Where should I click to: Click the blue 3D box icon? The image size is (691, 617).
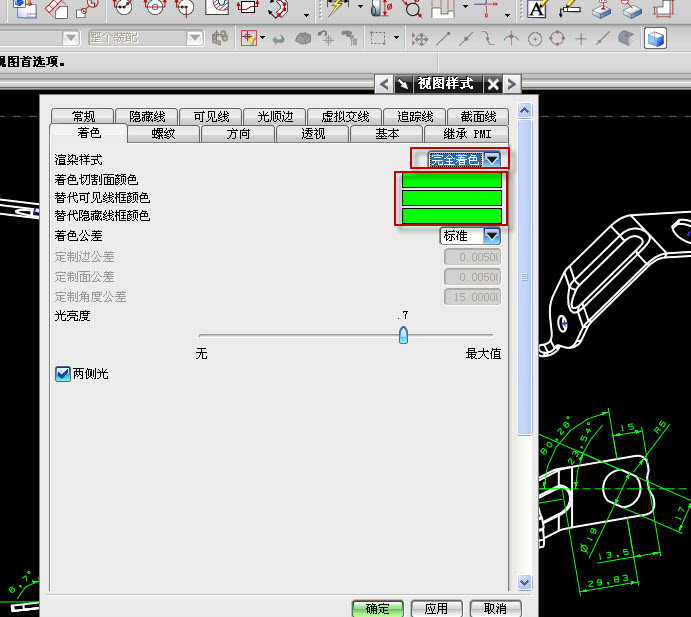point(655,38)
